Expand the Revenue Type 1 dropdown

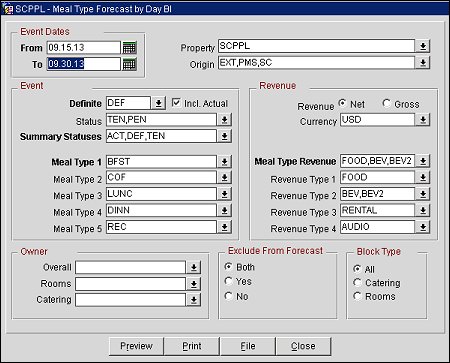pos(423,178)
